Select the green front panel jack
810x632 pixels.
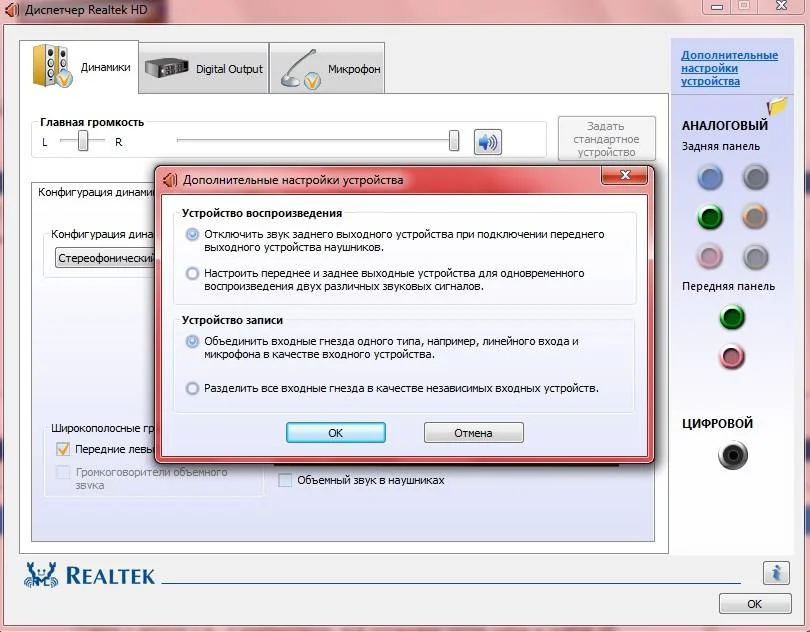click(732, 317)
